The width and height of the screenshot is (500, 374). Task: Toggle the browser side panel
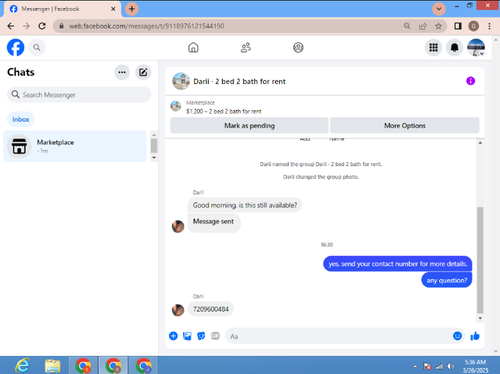(x=458, y=26)
